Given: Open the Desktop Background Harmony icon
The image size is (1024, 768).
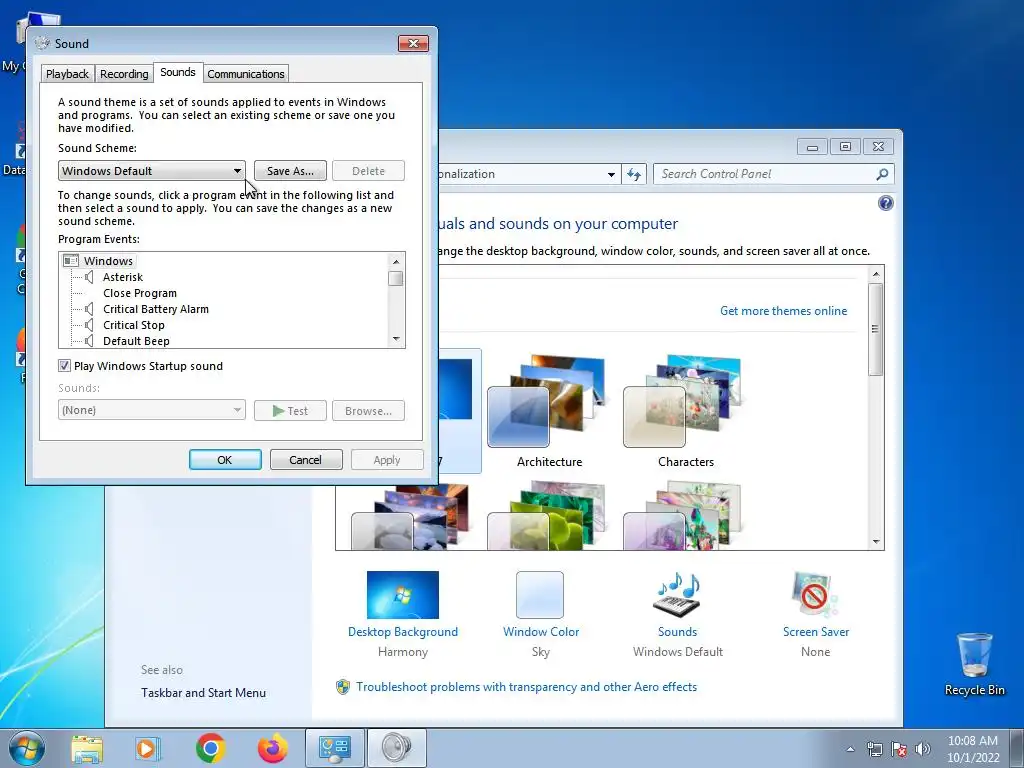Looking at the screenshot, I should [403, 595].
